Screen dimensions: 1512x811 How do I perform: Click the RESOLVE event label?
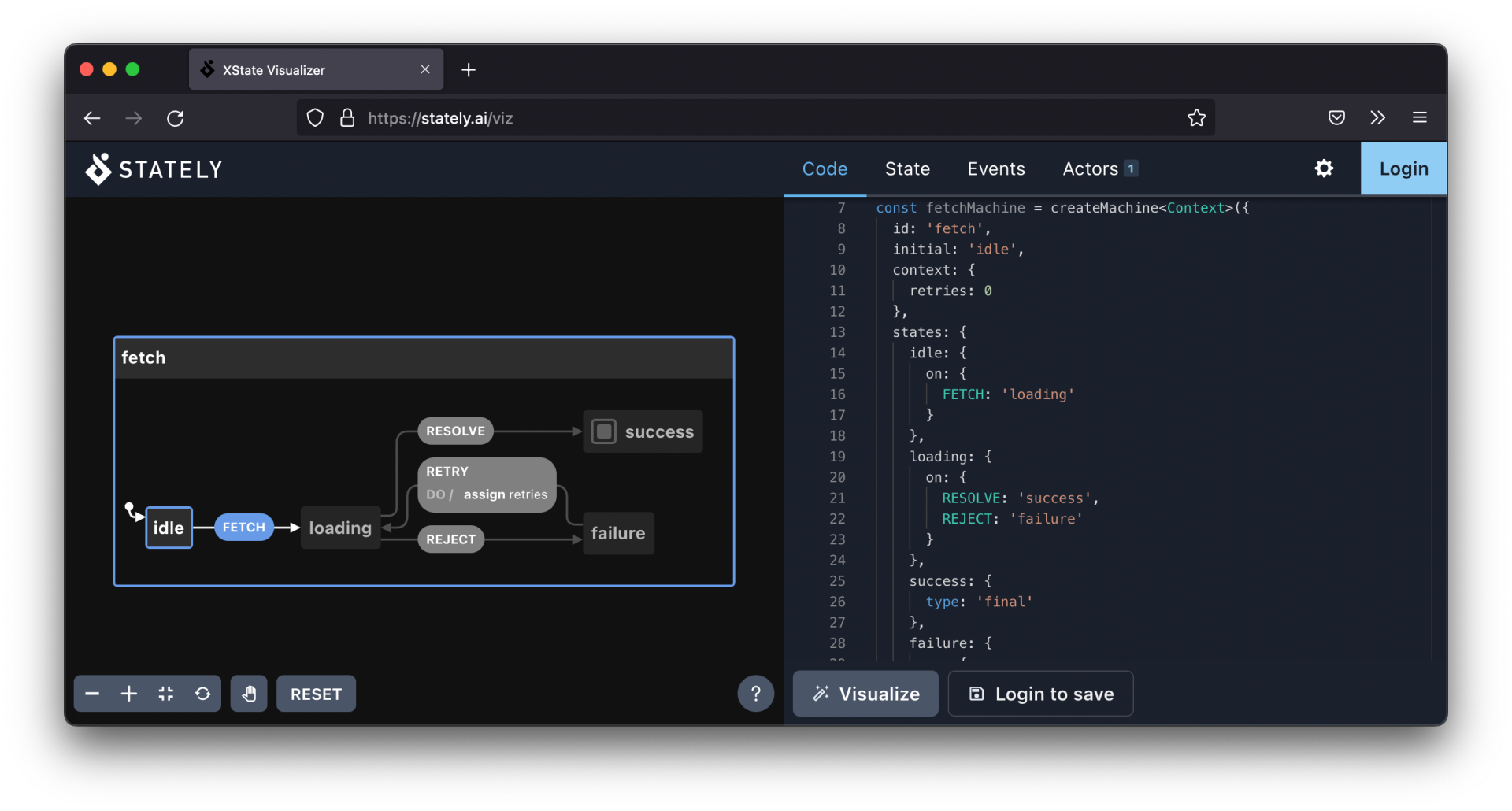455,431
